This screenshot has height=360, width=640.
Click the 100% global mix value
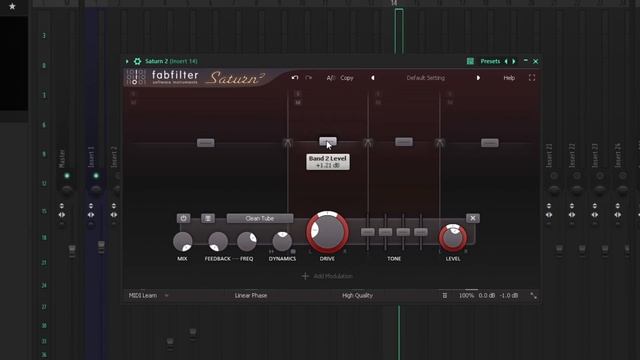click(x=466, y=296)
